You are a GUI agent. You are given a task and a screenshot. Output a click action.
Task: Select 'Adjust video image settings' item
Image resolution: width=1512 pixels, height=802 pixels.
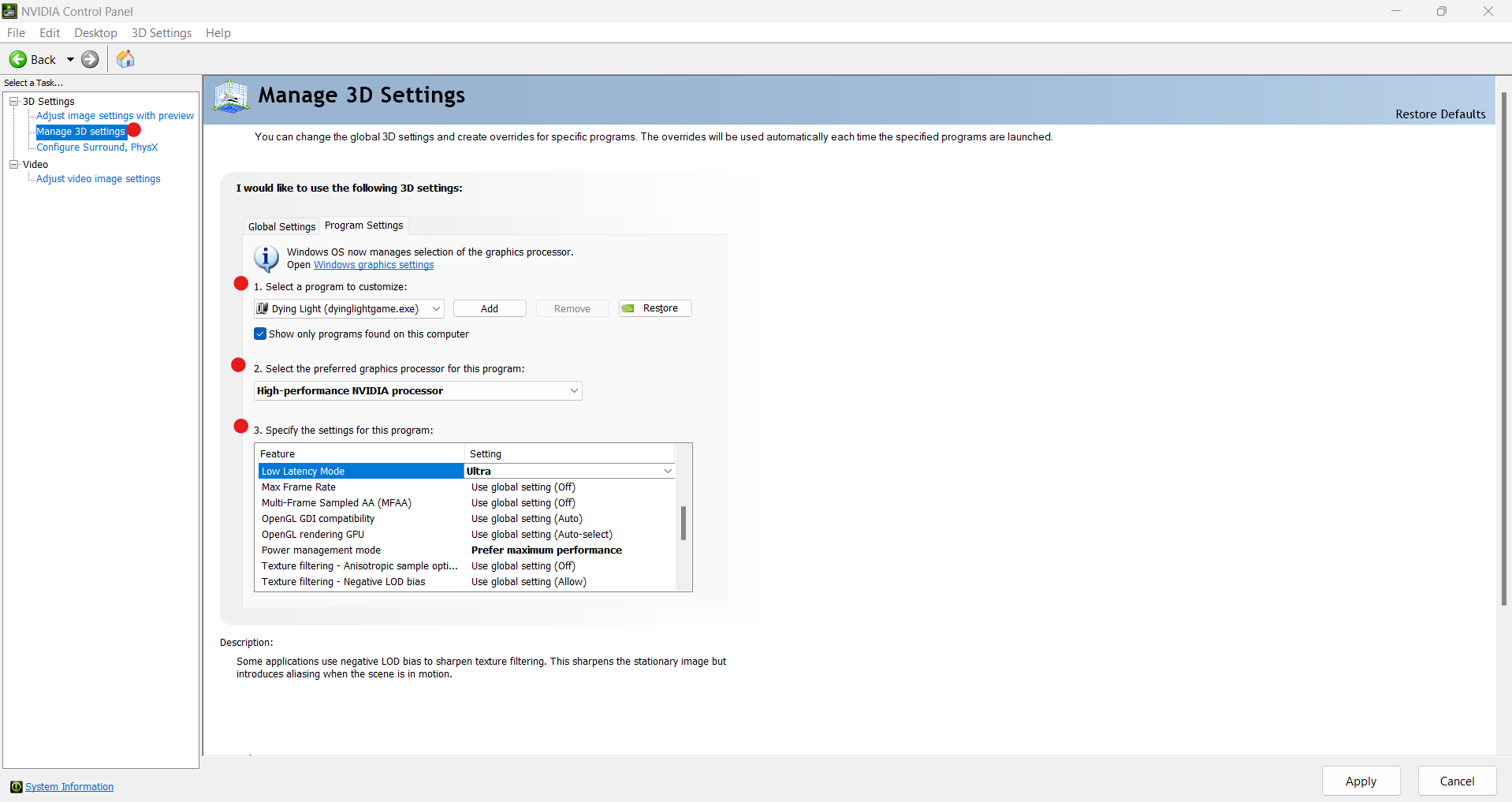pyautogui.click(x=99, y=179)
